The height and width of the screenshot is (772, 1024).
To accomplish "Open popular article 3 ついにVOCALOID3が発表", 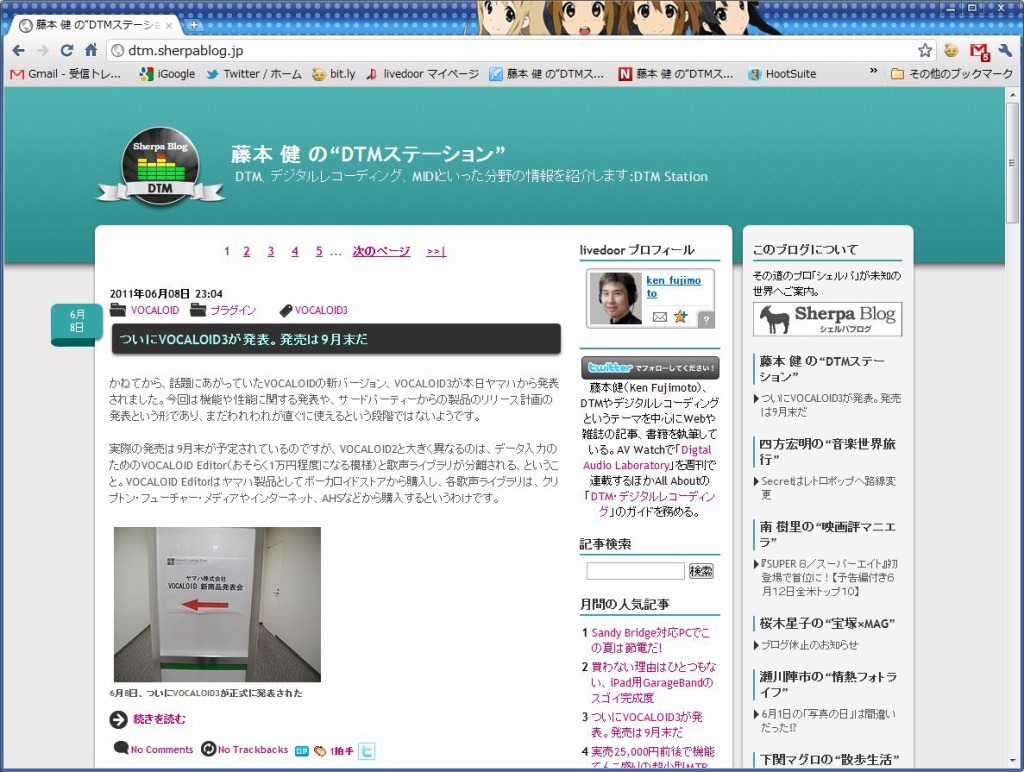I will pos(647,725).
